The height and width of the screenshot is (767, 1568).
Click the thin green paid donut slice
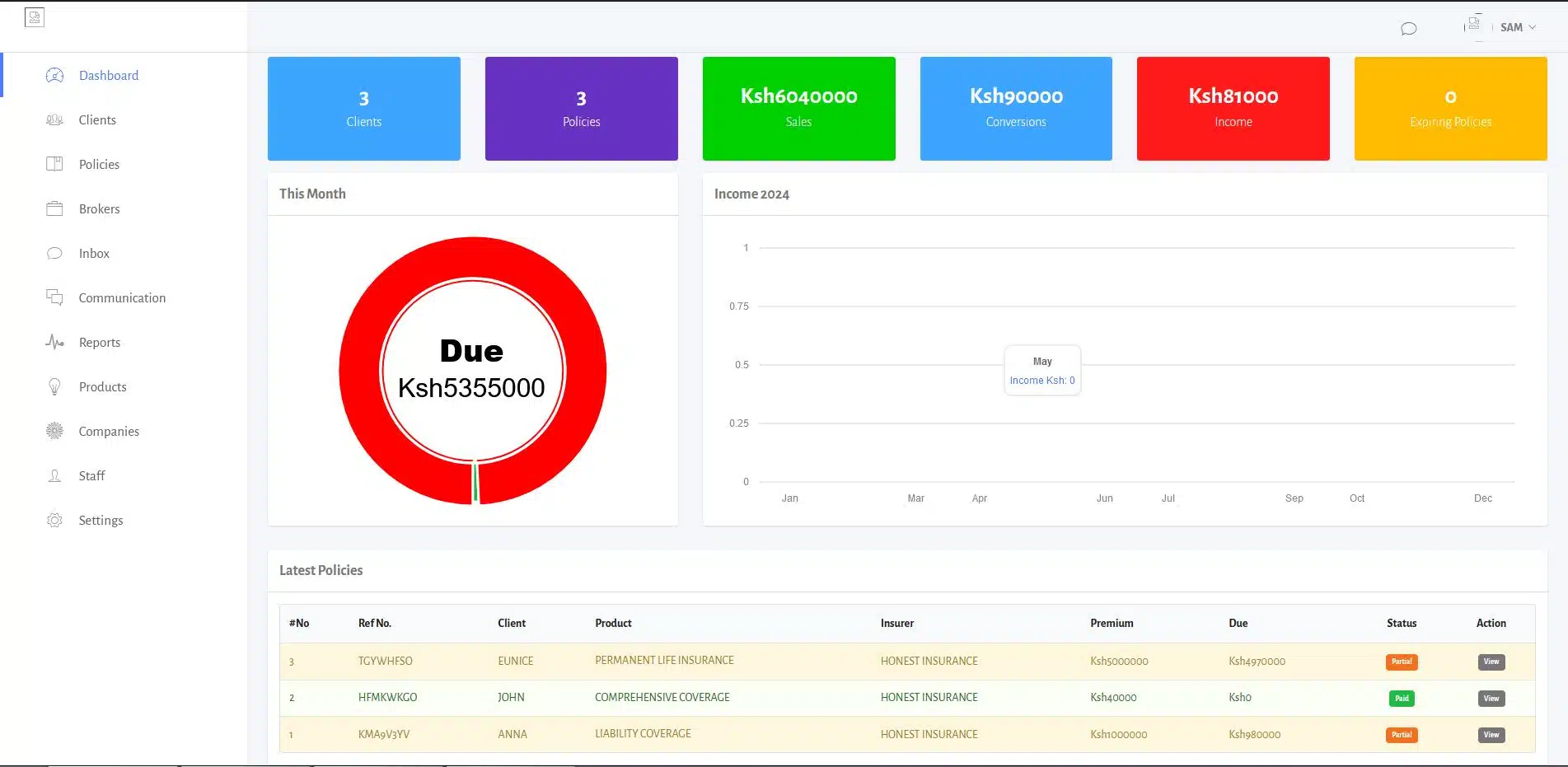tap(475, 484)
